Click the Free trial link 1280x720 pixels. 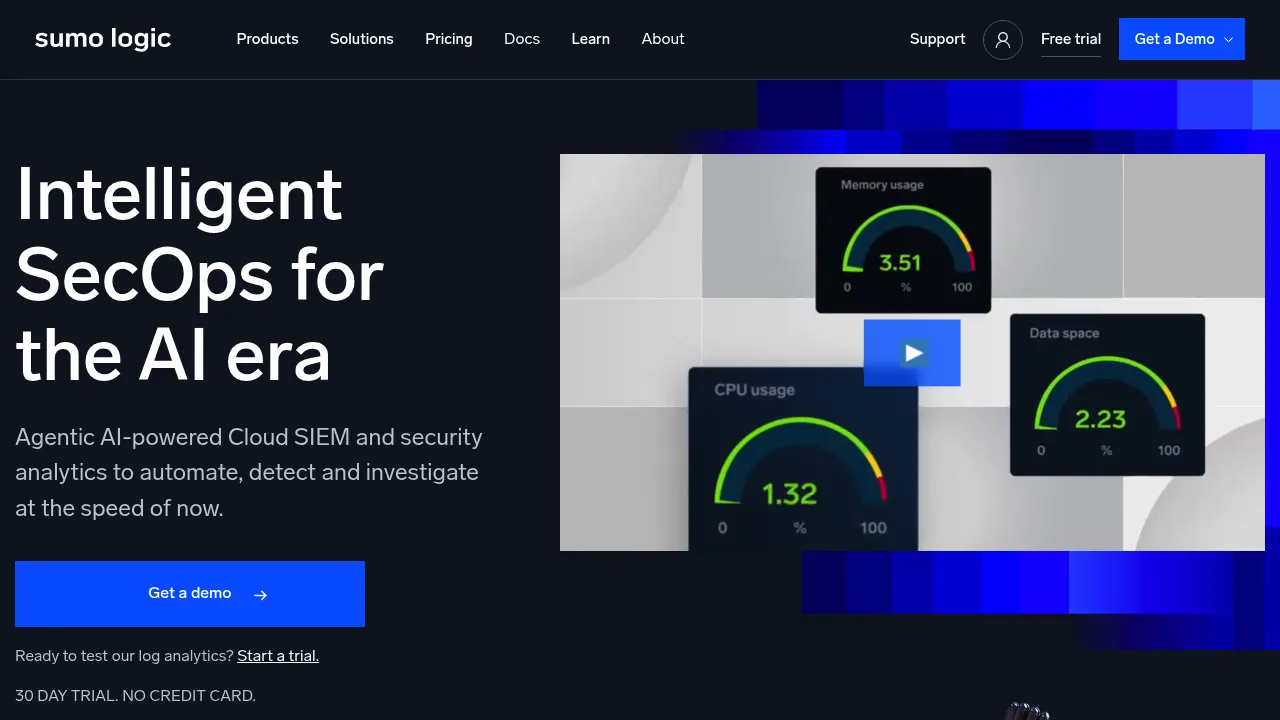(1071, 39)
